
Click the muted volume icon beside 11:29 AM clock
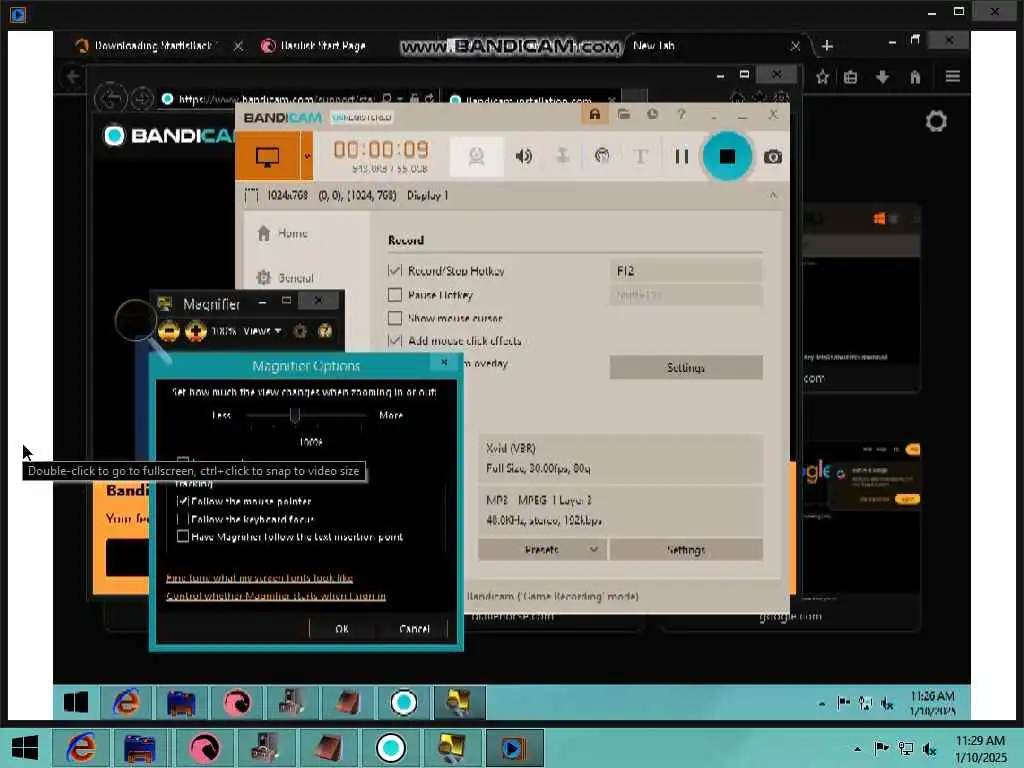tap(929, 749)
